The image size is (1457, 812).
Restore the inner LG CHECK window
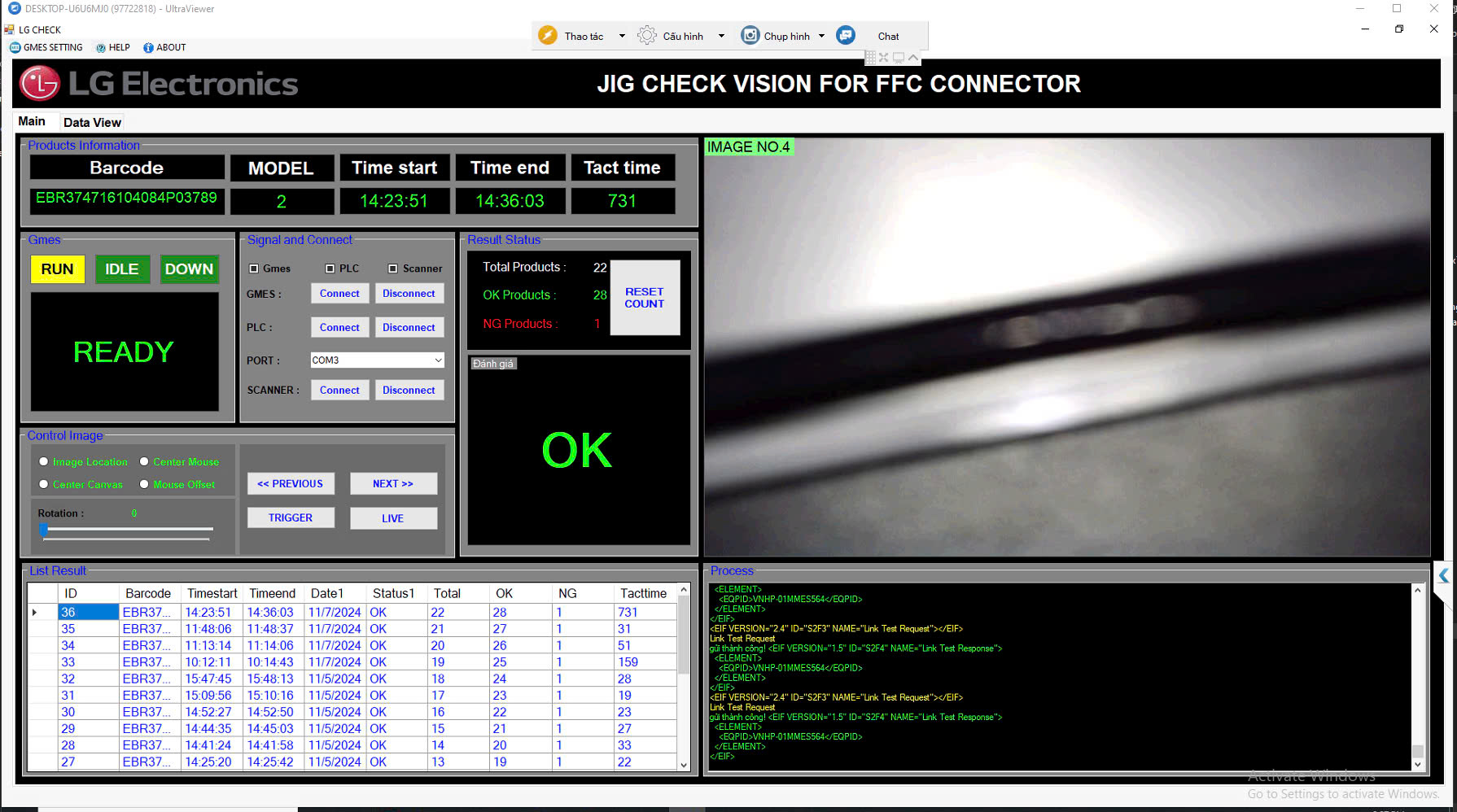[1399, 28]
